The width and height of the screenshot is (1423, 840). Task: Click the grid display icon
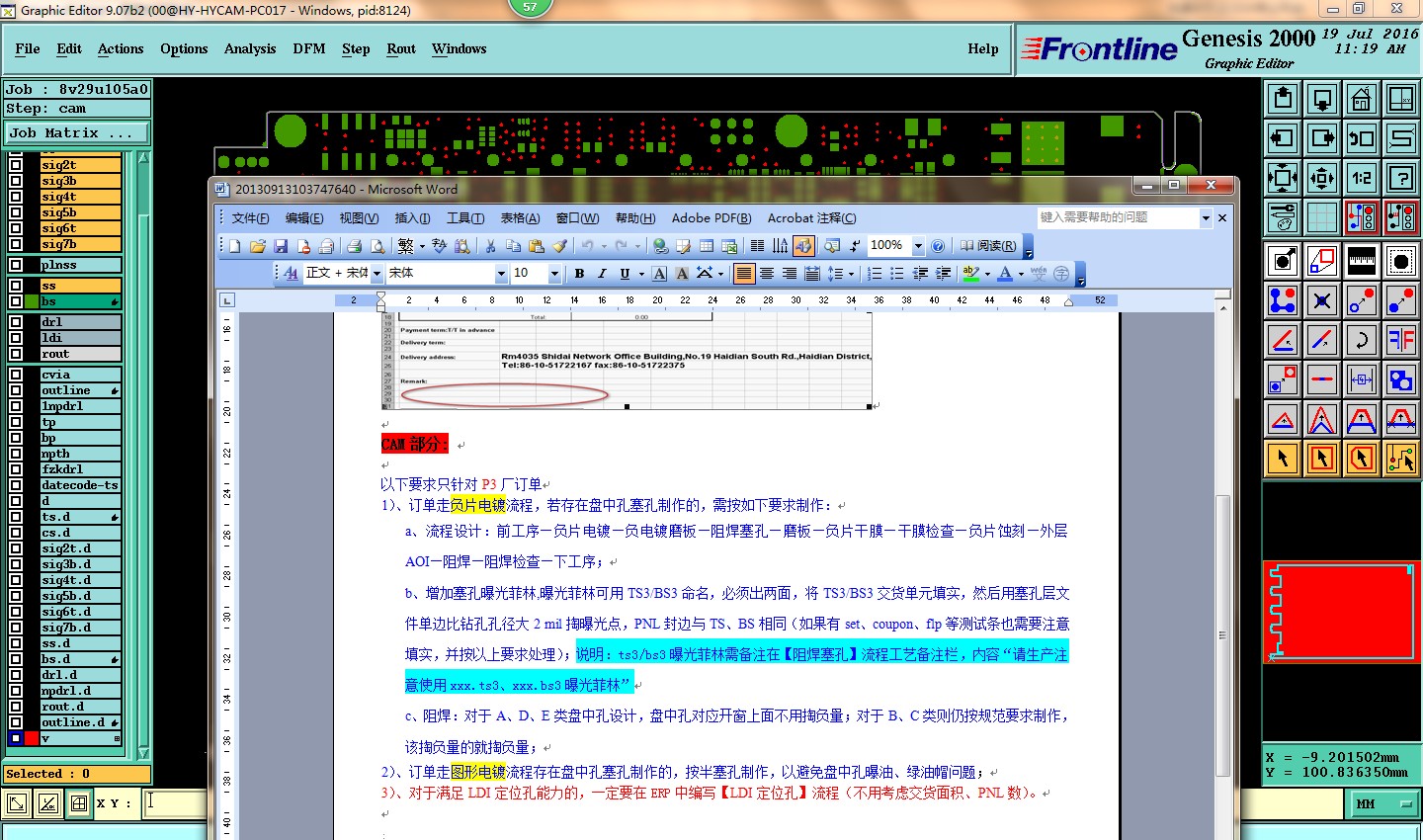point(1322,217)
